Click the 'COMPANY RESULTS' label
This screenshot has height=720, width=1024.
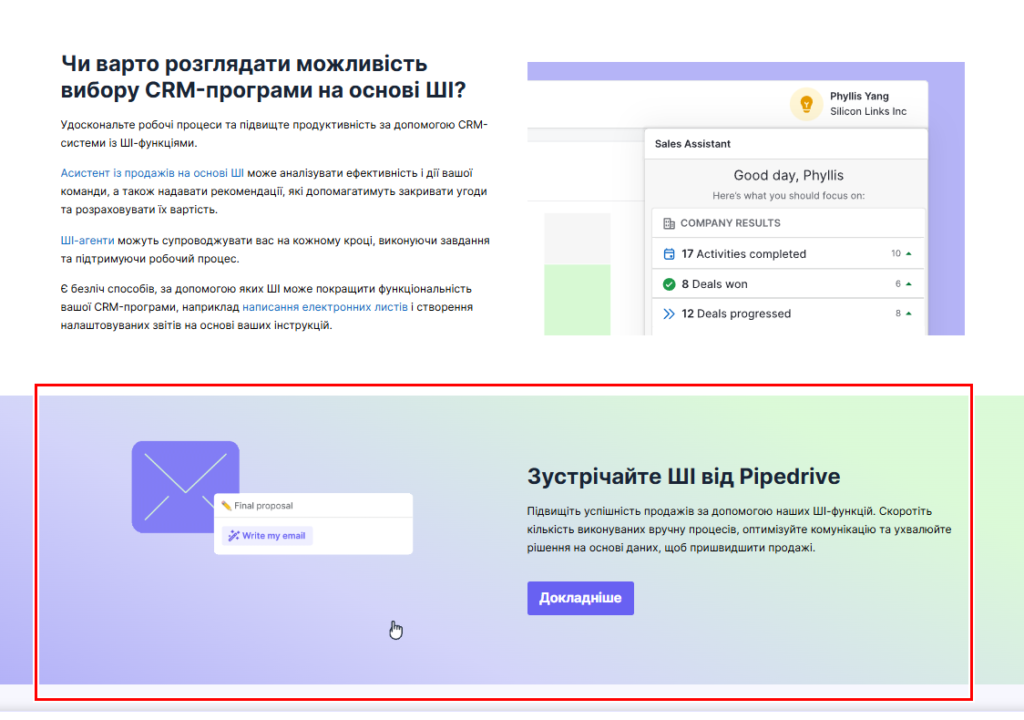click(730, 223)
